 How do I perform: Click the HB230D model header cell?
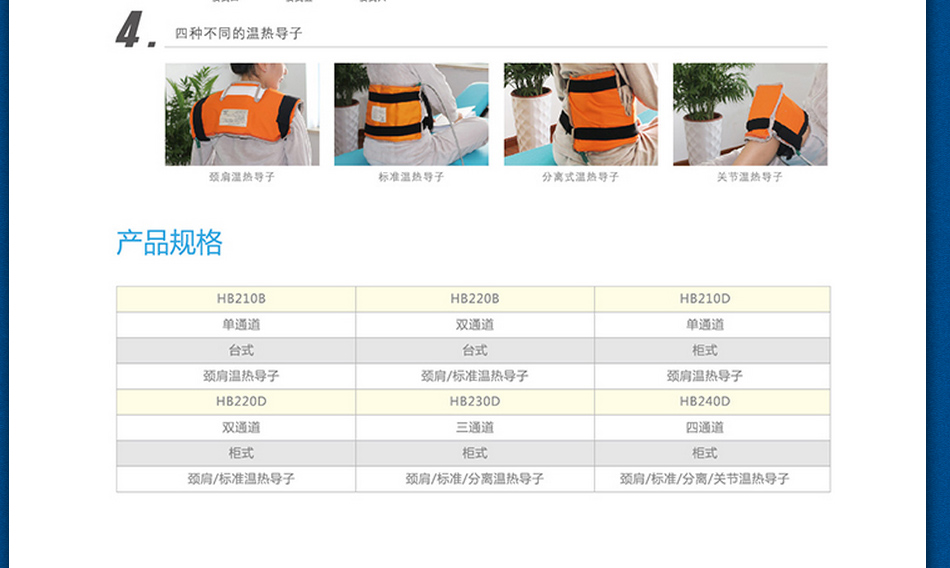[x=475, y=401]
